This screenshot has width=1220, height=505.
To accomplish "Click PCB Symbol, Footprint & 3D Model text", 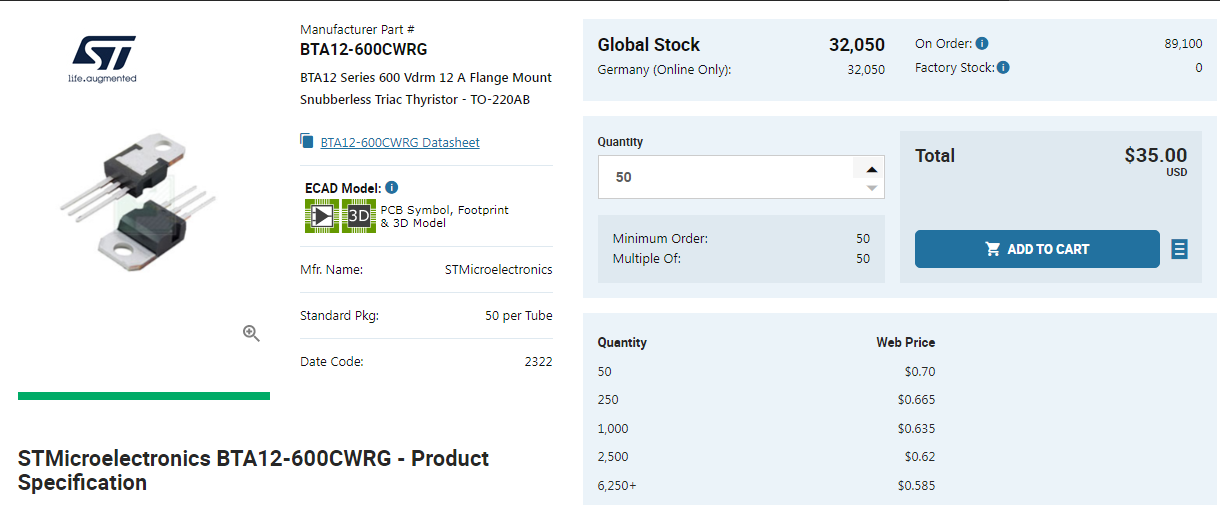I will click(445, 216).
